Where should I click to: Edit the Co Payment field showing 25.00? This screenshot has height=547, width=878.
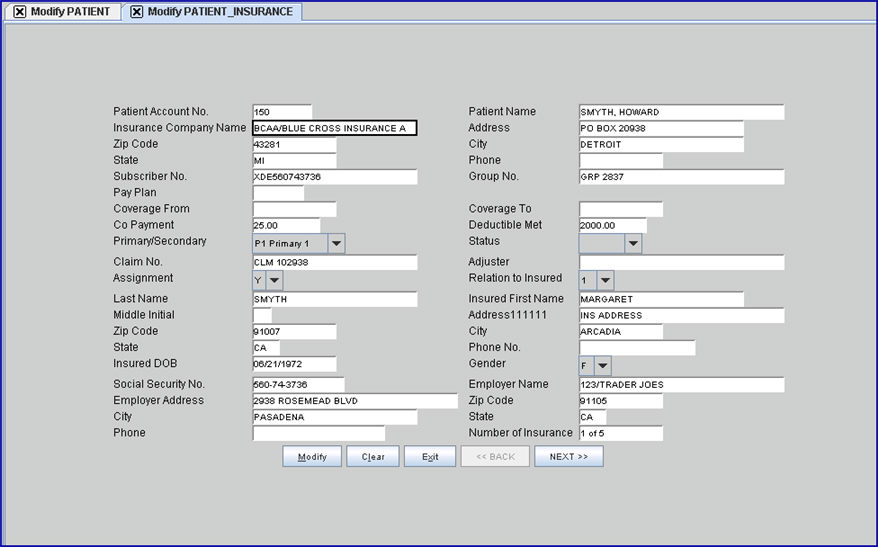pos(286,226)
